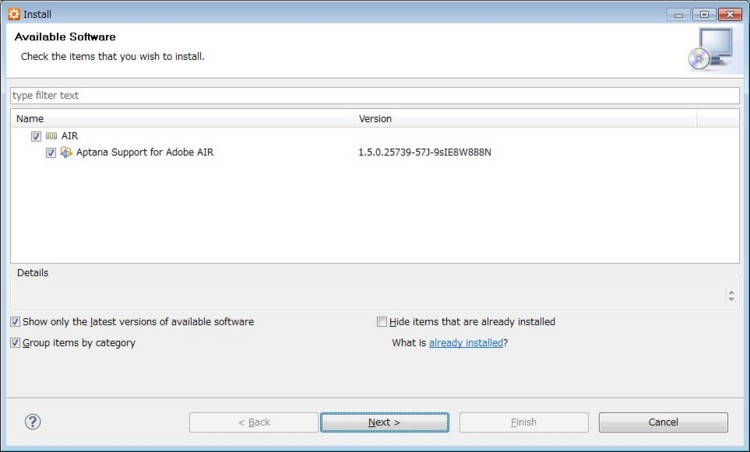Click the type filter text field
Screen dimensions: 750x452
pos(375,95)
